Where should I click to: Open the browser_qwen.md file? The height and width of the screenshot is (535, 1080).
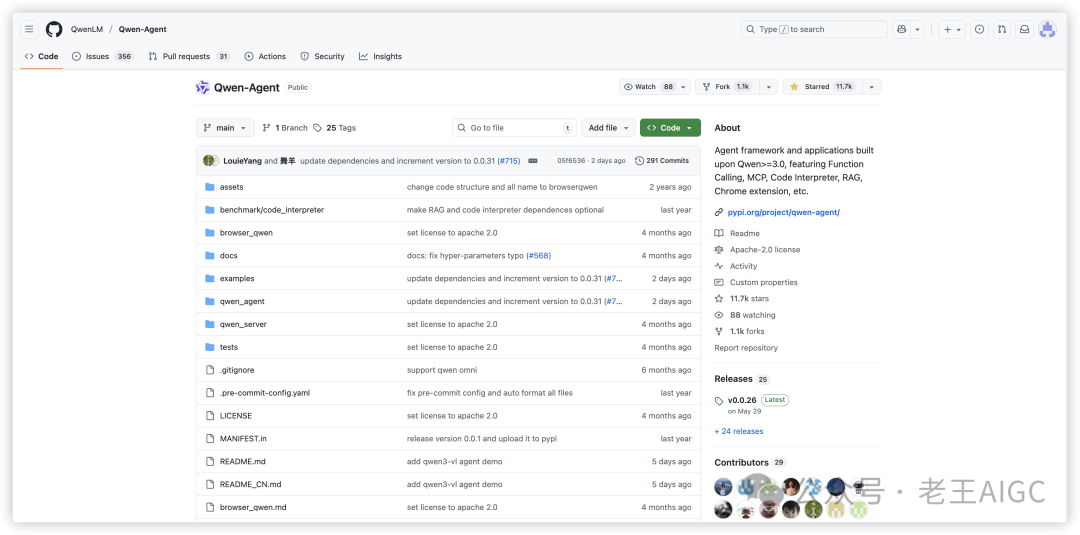[253, 507]
